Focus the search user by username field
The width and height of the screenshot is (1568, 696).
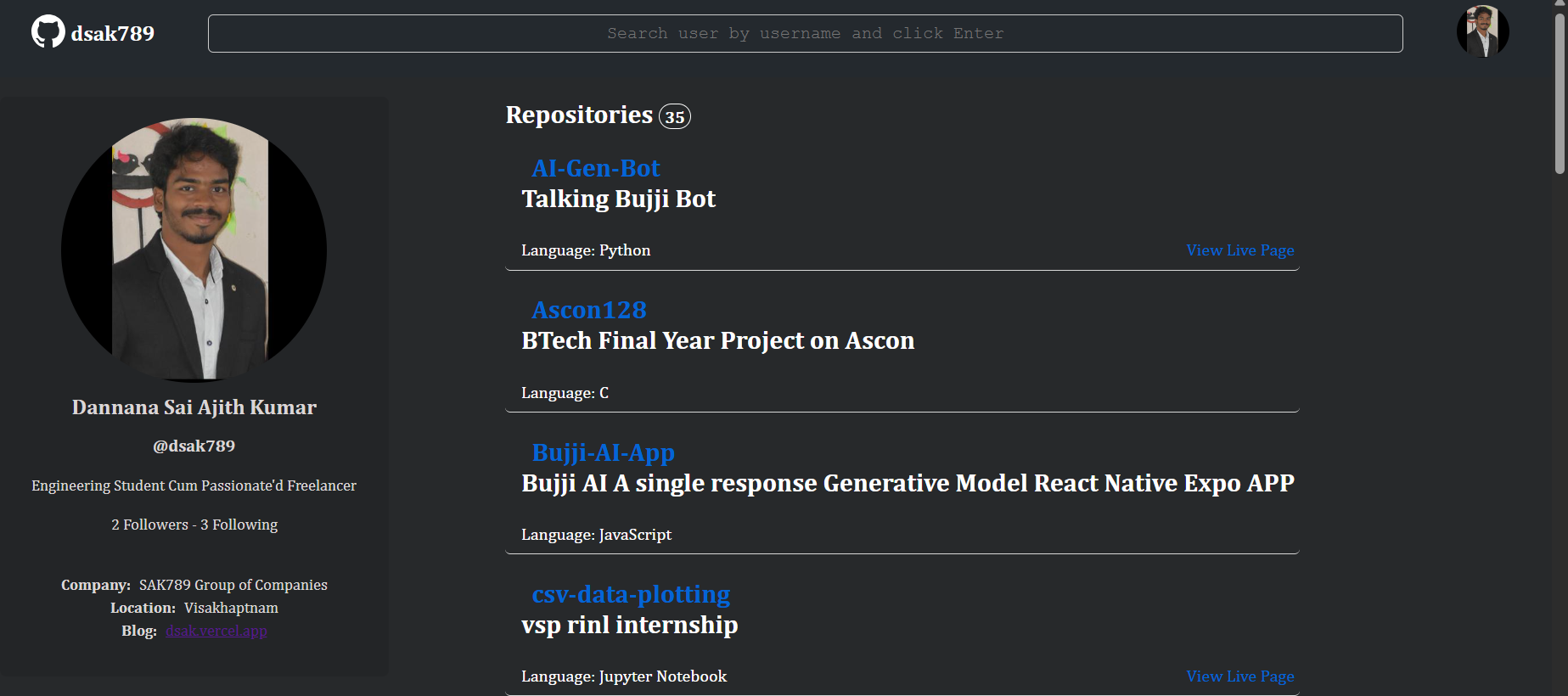[x=805, y=34]
